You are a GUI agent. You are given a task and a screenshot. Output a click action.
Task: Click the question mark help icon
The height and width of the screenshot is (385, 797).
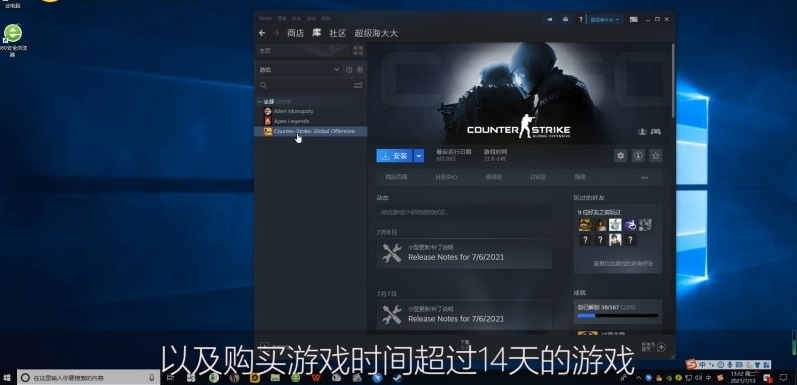click(x=580, y=19)
